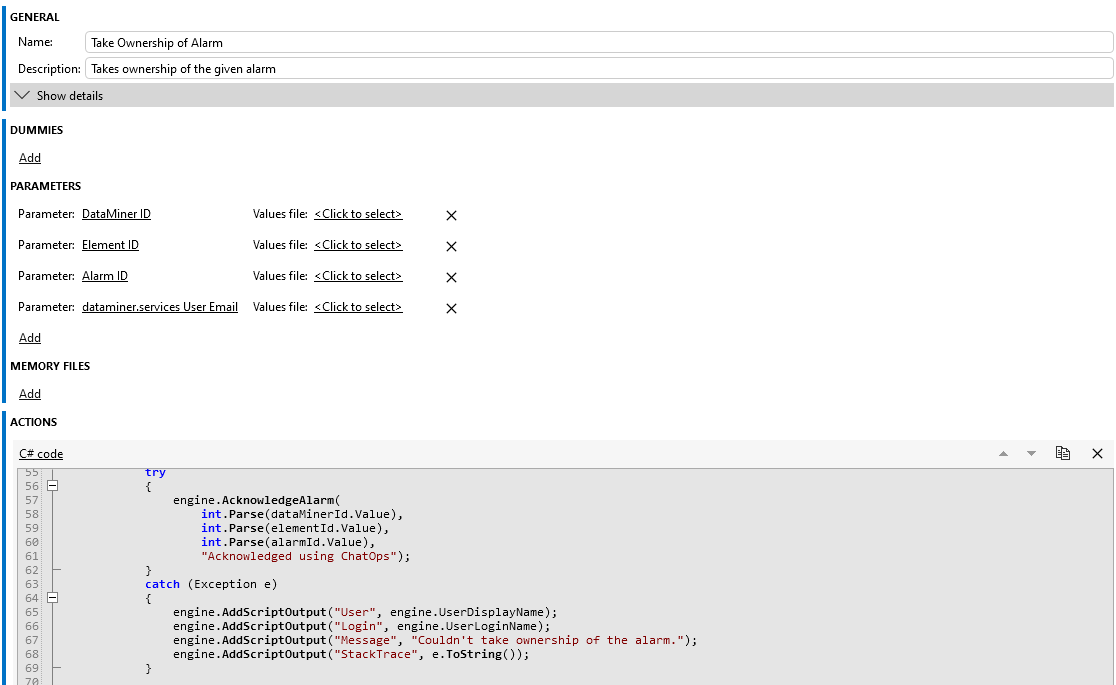
Task: Click the AddScriptOutput "User" line
Action: coord(365,612)
